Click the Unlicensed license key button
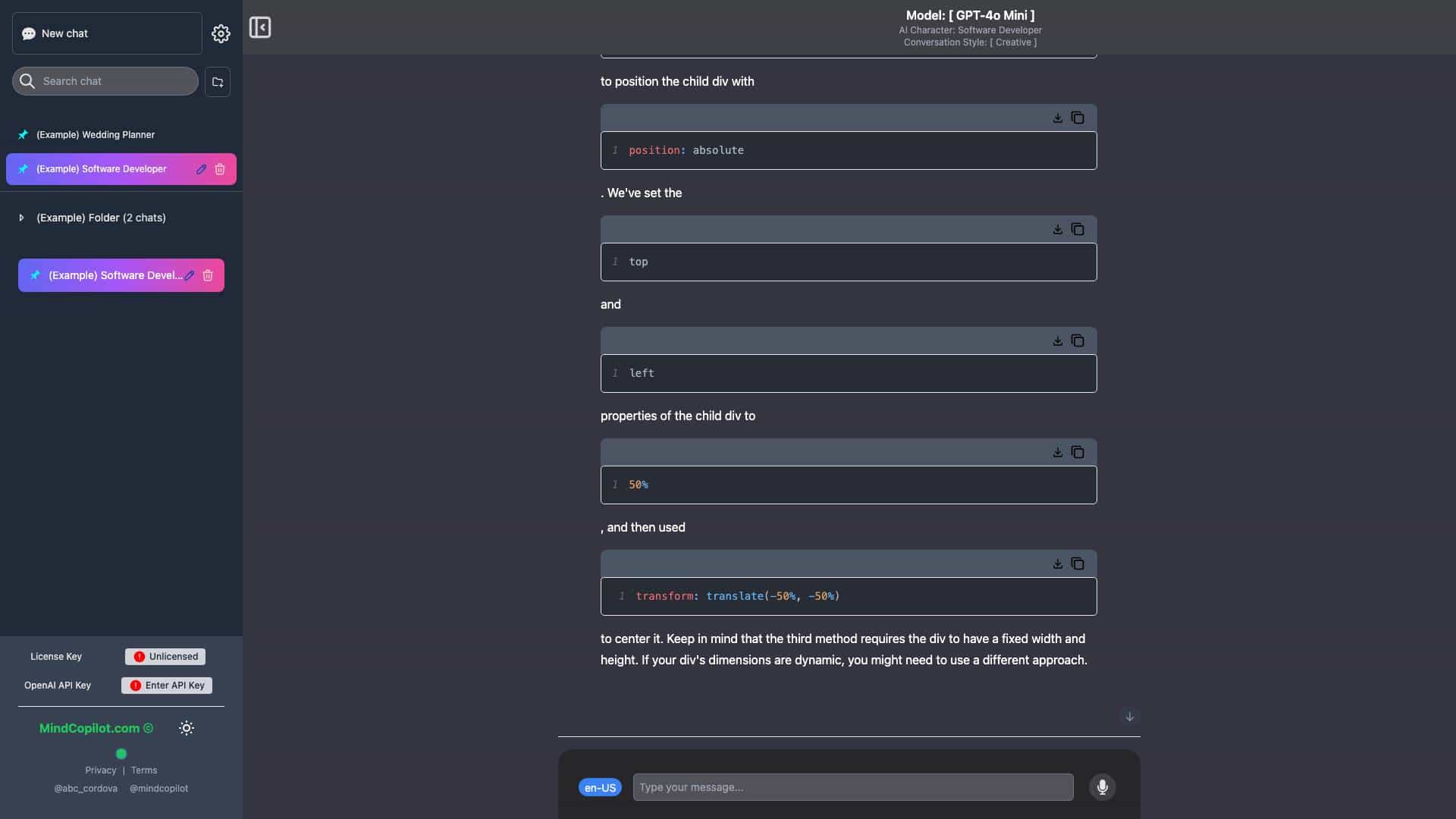Image resolution: width=1456 pixels, height=819 pixels. point(165,657)
